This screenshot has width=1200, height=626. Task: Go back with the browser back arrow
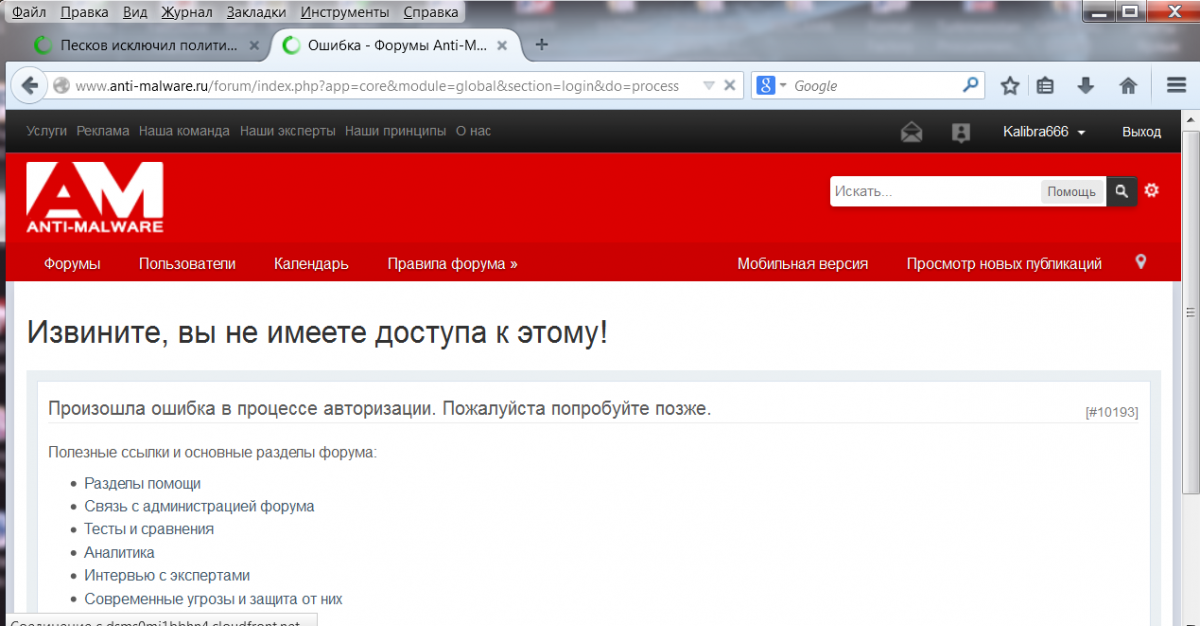click(x=28, y=85)
